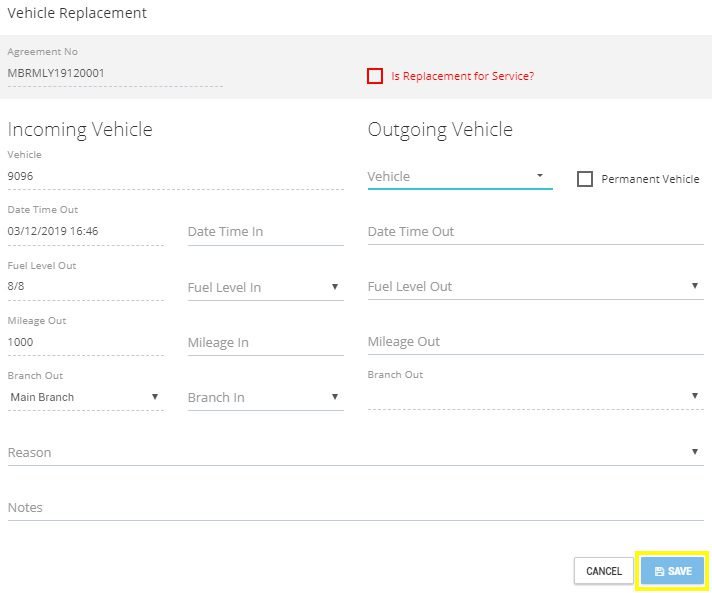Open the incoming Branch Out Main Branch dropdown
This screenshot has width=712, height=593.
[85, 397]
